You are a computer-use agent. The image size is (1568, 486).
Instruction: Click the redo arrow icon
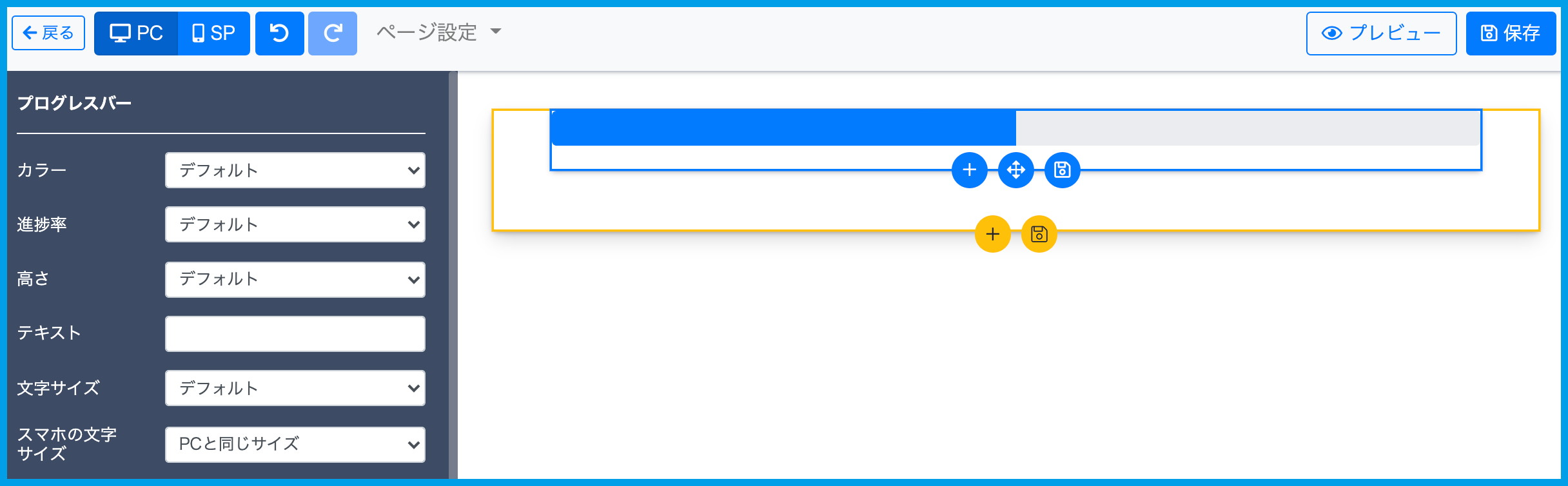pyautogui.click(x=332, y=33)
